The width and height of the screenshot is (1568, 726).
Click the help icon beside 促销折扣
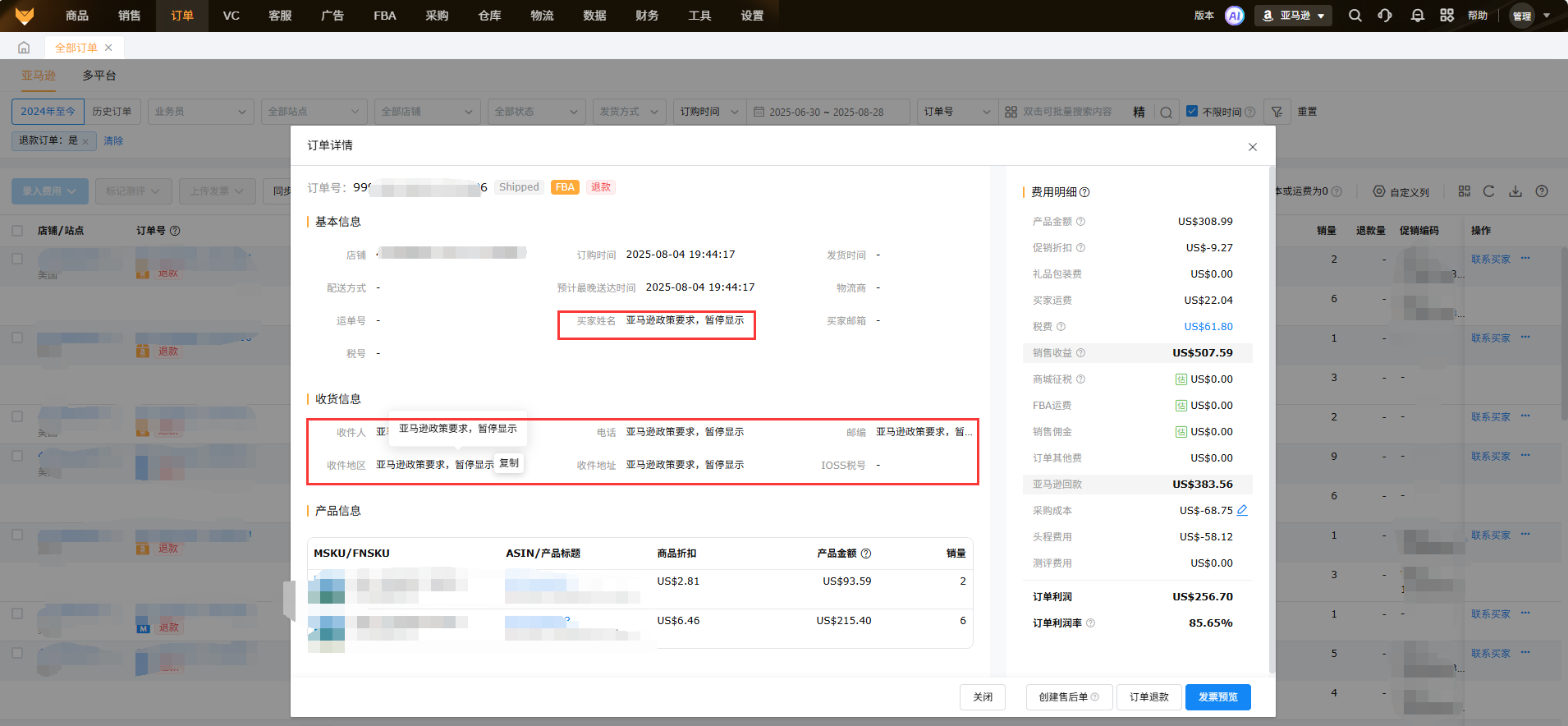click(1080, 248)
